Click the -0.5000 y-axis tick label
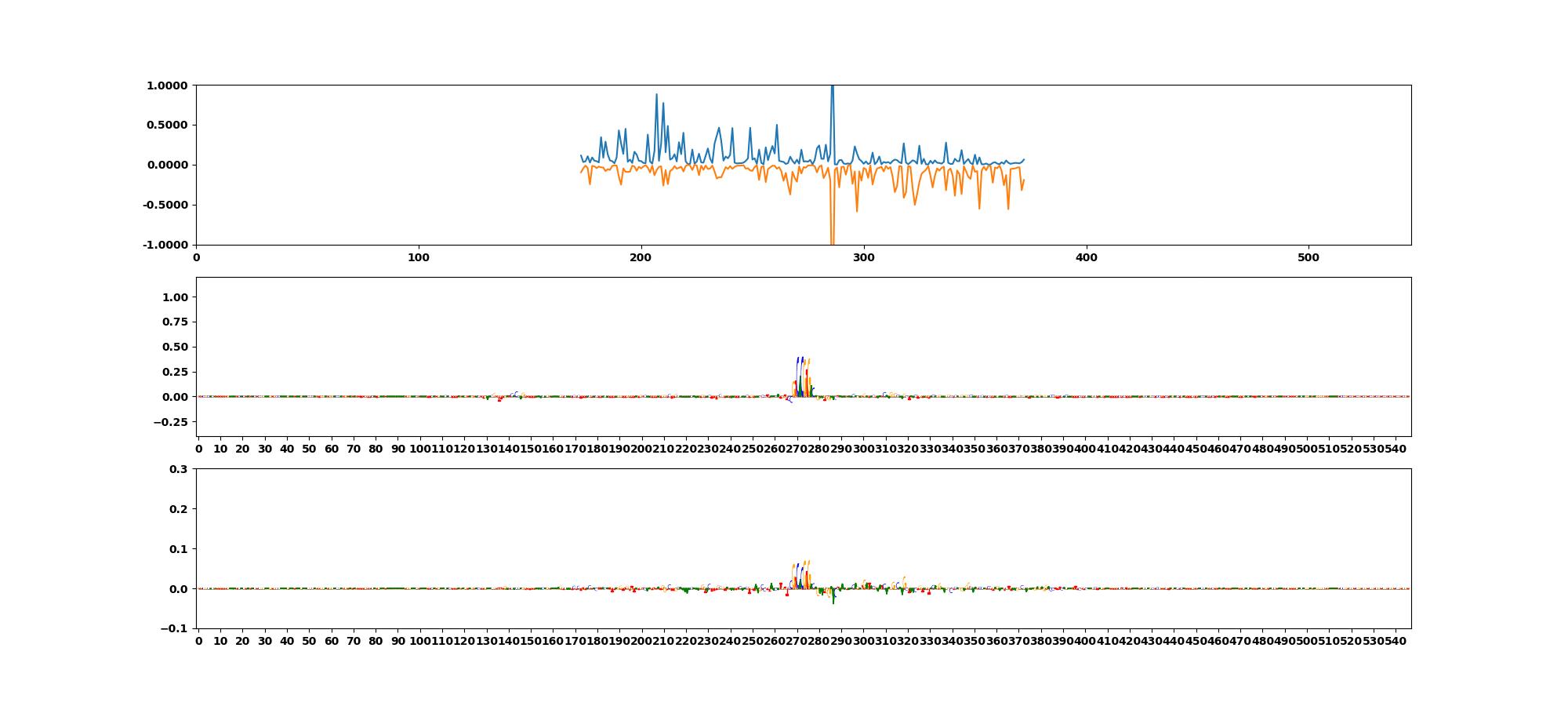 coord(165,206)
